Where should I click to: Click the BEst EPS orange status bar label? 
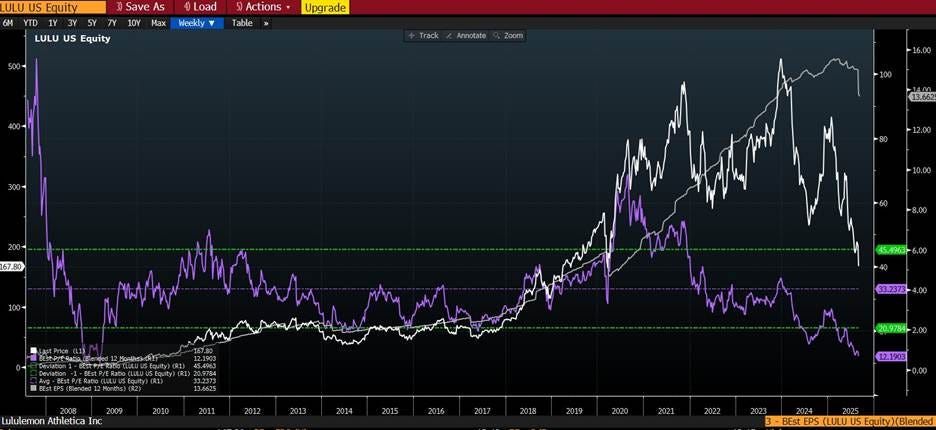850,421
